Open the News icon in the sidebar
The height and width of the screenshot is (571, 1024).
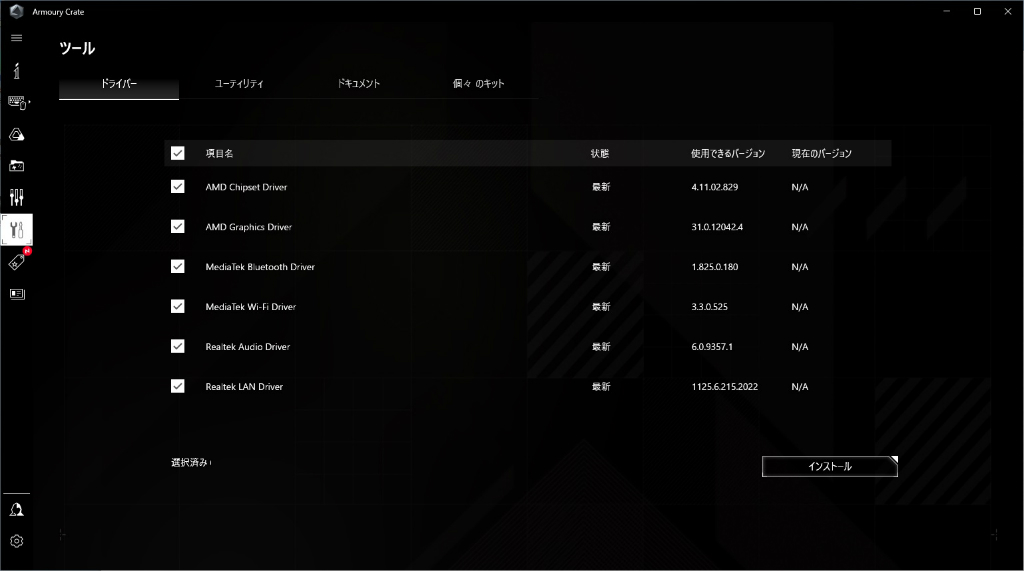(17, 294)
